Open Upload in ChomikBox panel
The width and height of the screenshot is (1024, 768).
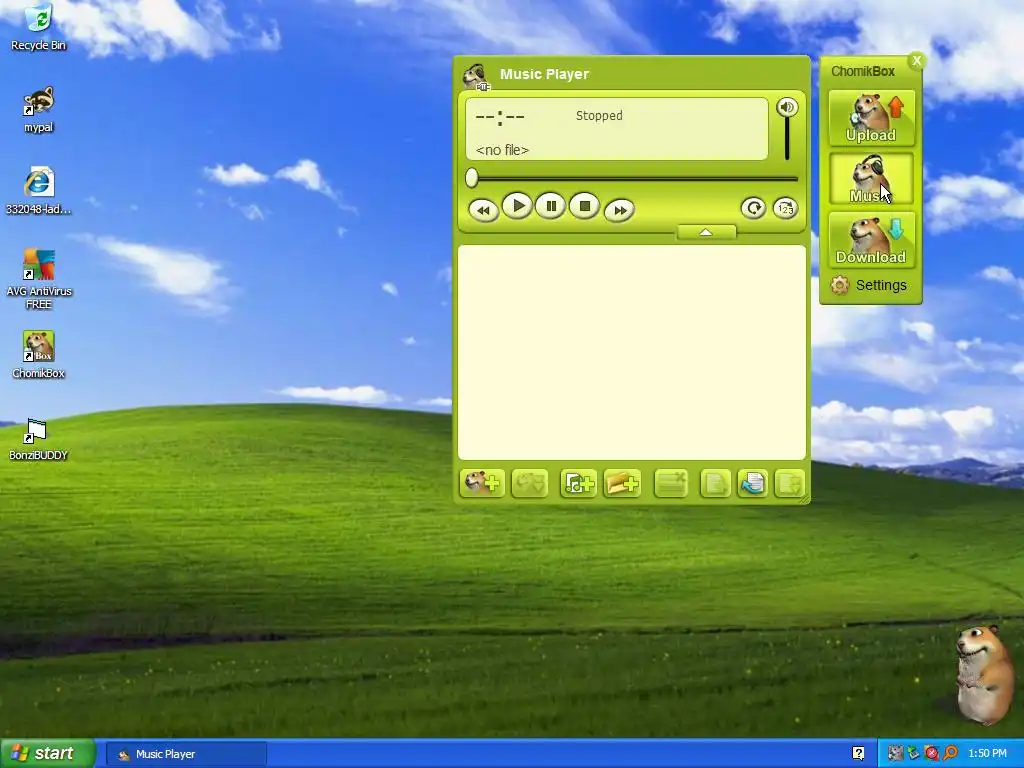(x=871, y=118)
